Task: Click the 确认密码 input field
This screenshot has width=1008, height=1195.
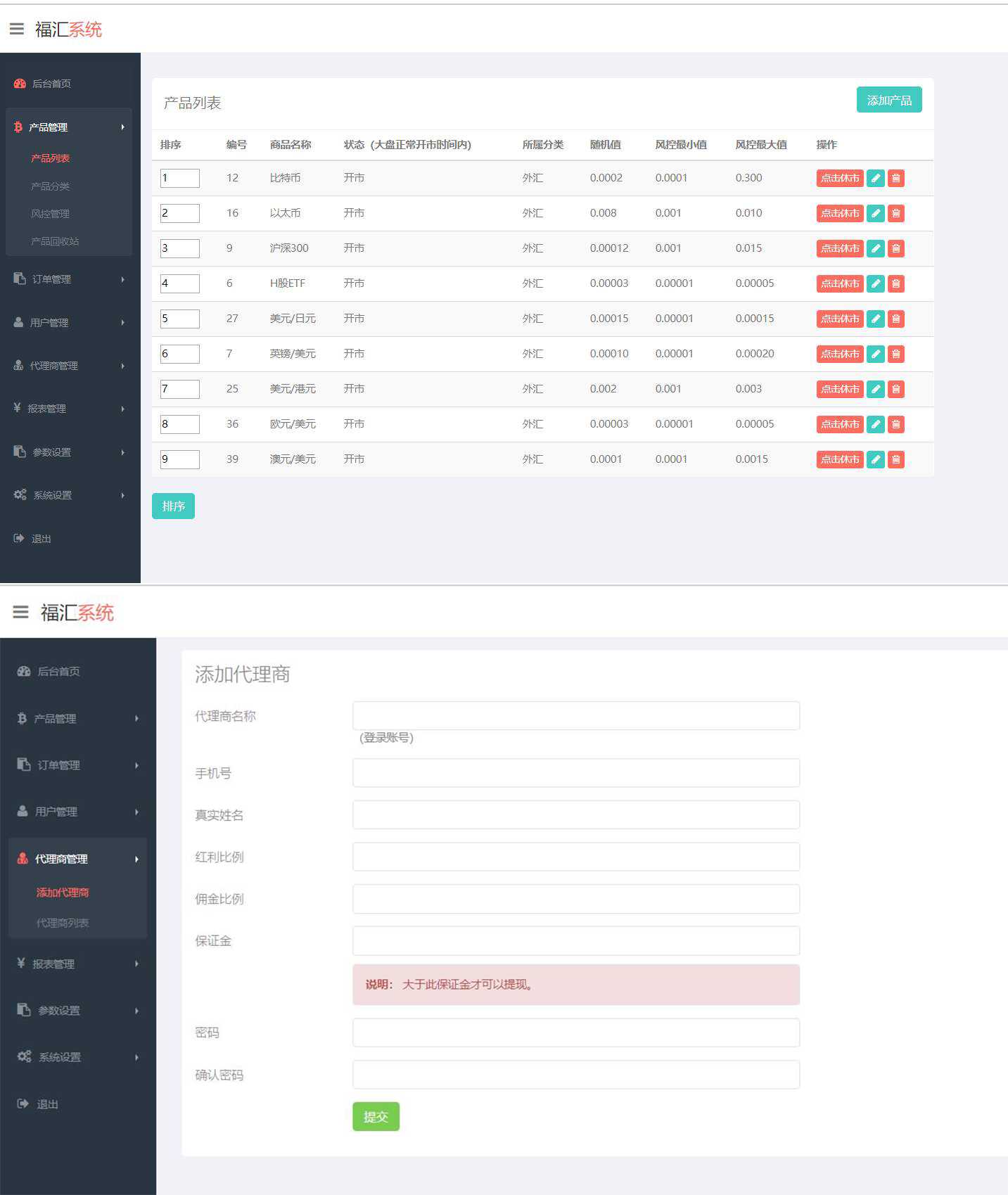Action: [x=576, y=1075]
